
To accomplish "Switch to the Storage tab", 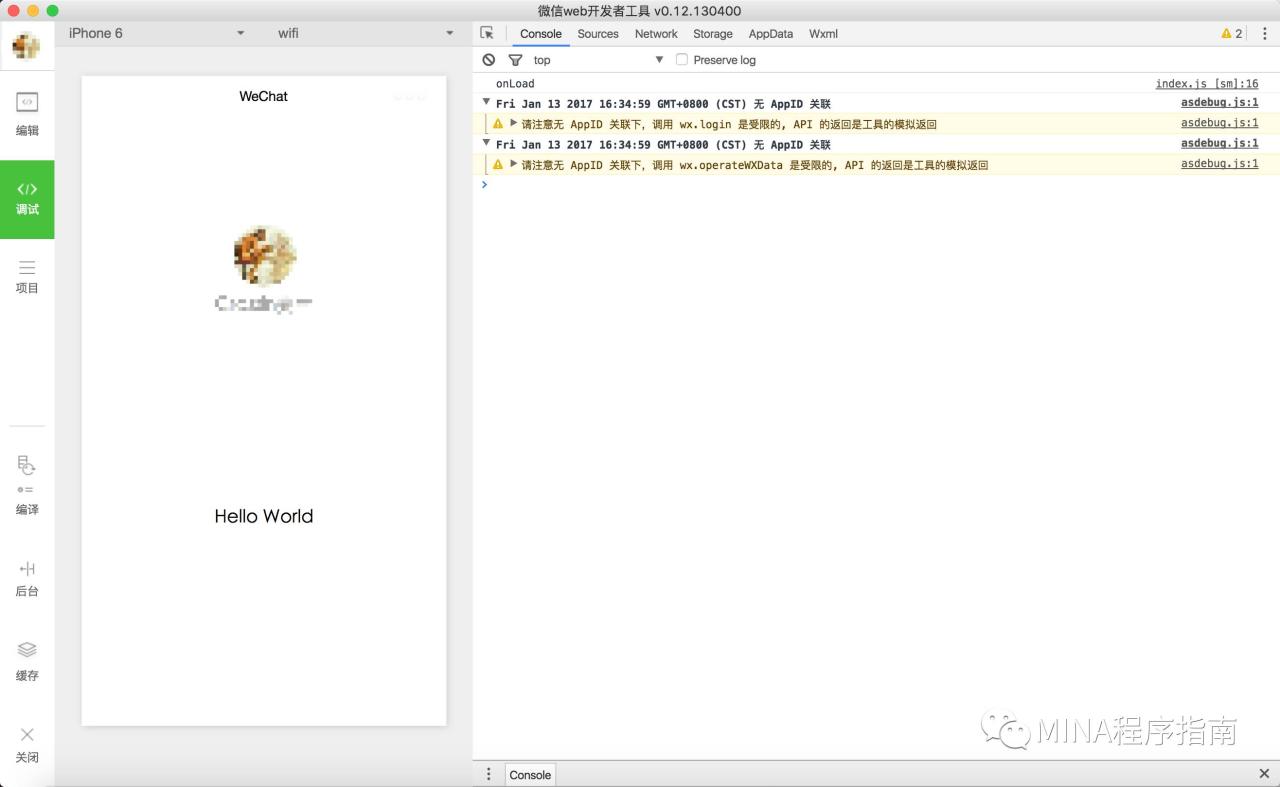I will pyautogui.click(x=713, y=33).
